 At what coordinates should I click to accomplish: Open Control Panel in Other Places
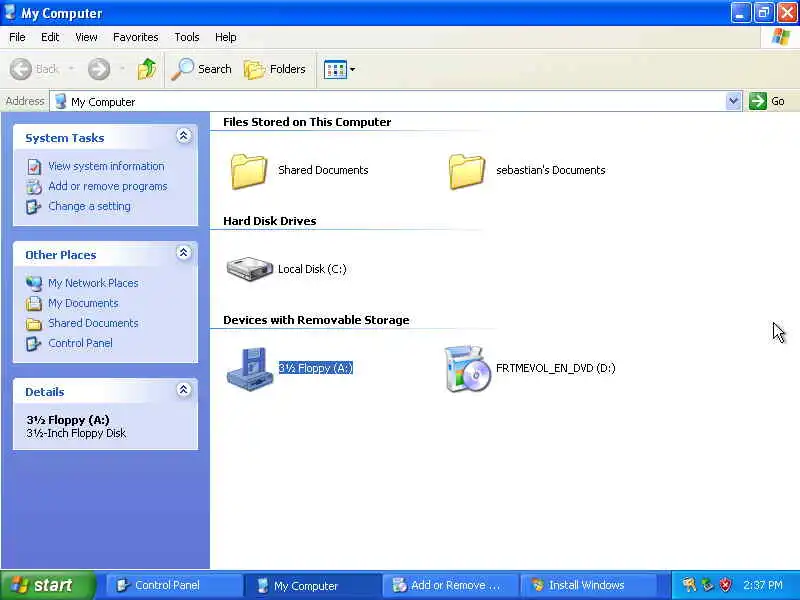[x=80, y=343]
